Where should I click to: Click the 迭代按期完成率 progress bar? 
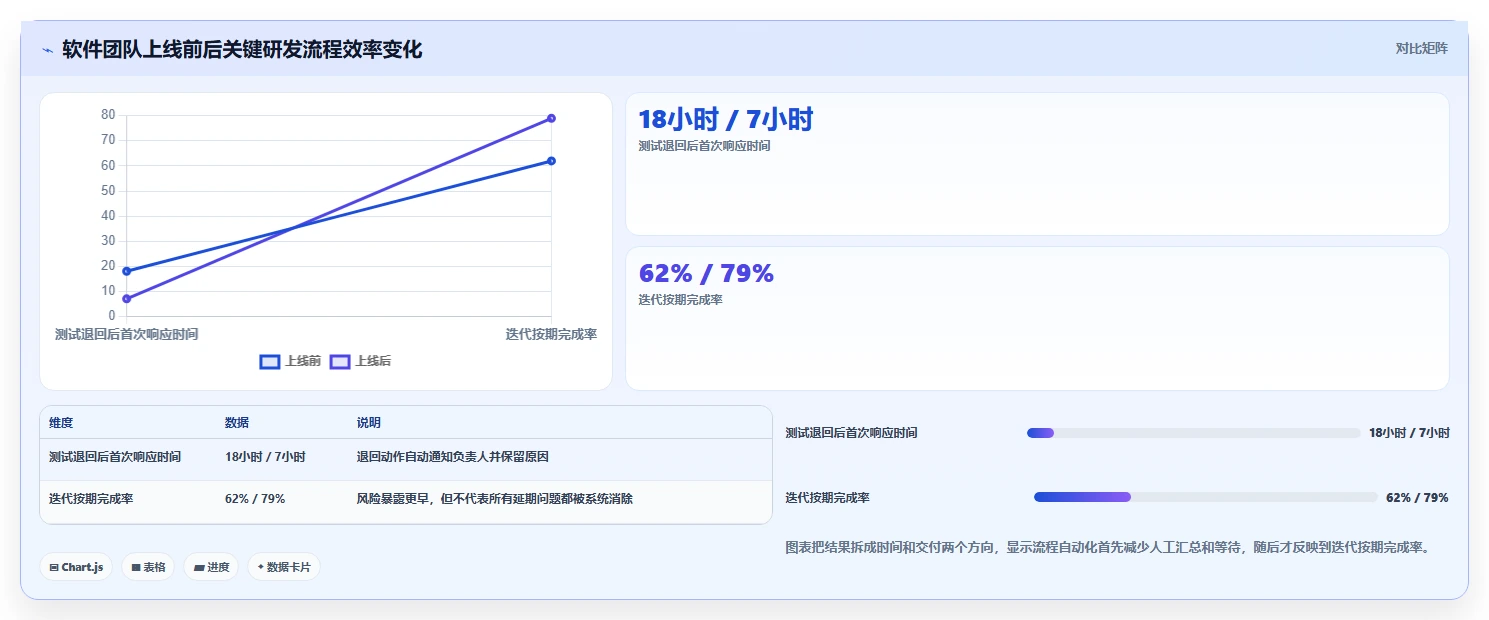pos(1205,497)
